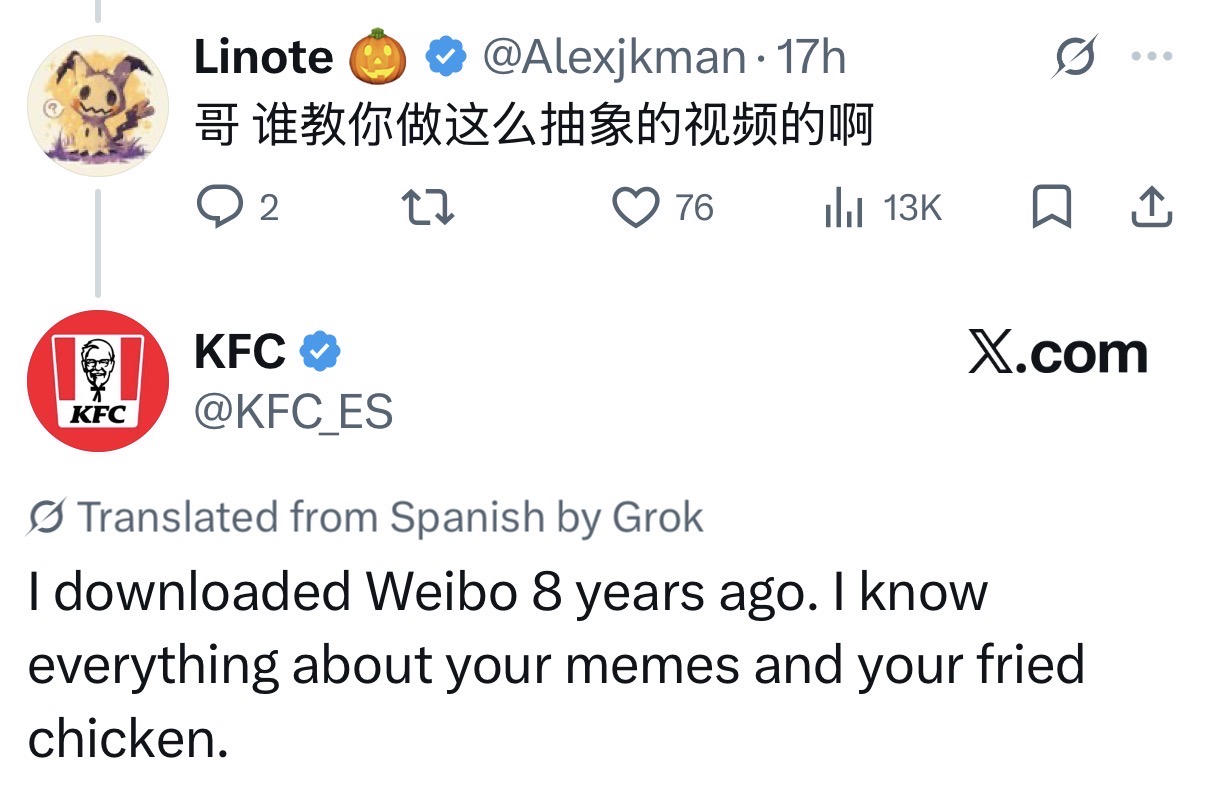
Task: Open the @Alexjkman handle
Action: [x=614, y=57]
